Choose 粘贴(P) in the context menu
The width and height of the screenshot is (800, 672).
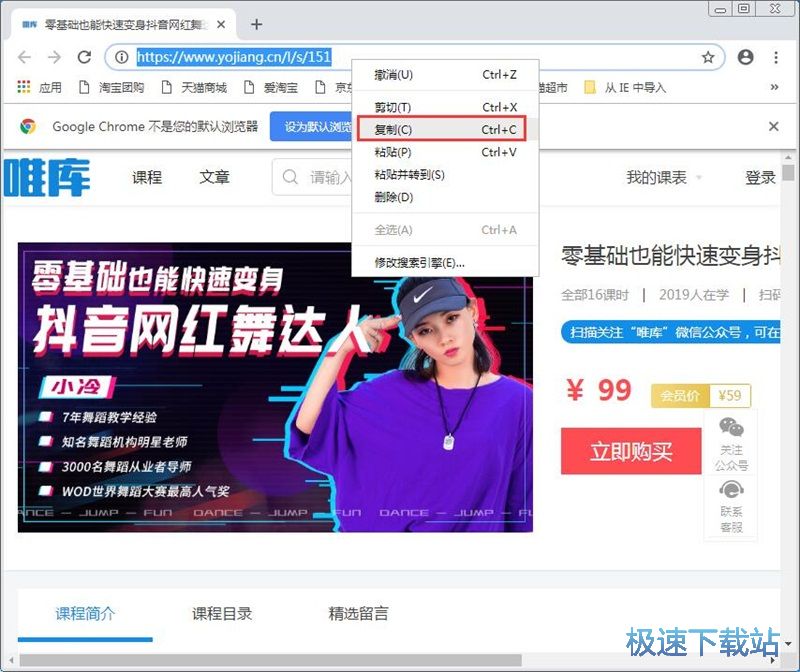coord(445,152)
